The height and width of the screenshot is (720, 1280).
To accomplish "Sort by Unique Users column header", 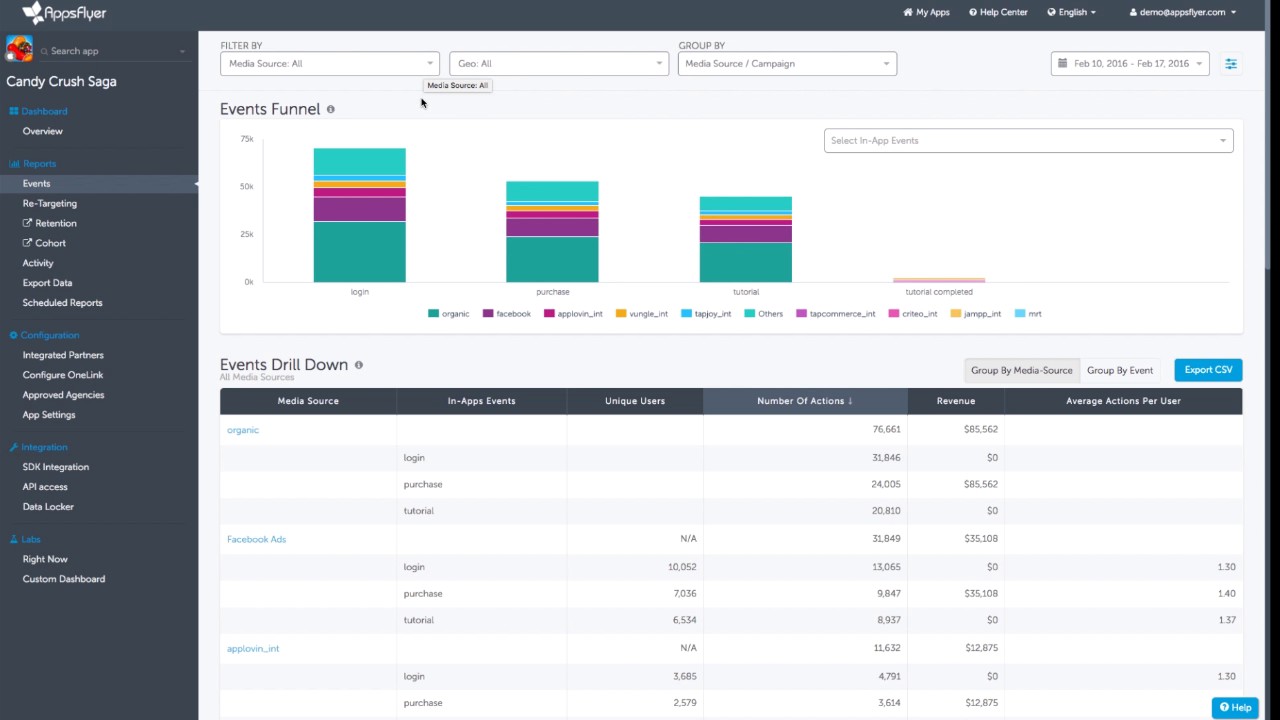I will [635, 401].
